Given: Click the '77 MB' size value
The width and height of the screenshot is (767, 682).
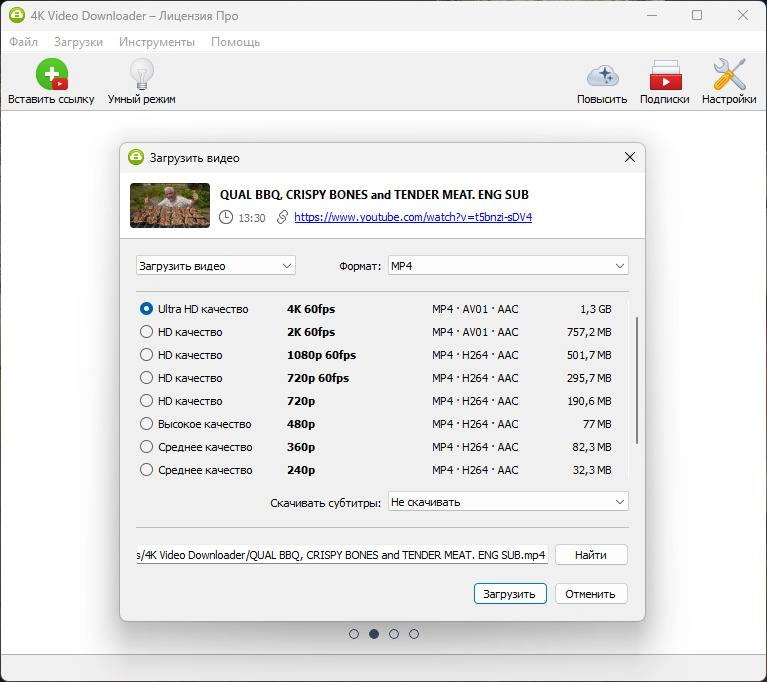Looking at the screenshot, I should click(597, 424).
